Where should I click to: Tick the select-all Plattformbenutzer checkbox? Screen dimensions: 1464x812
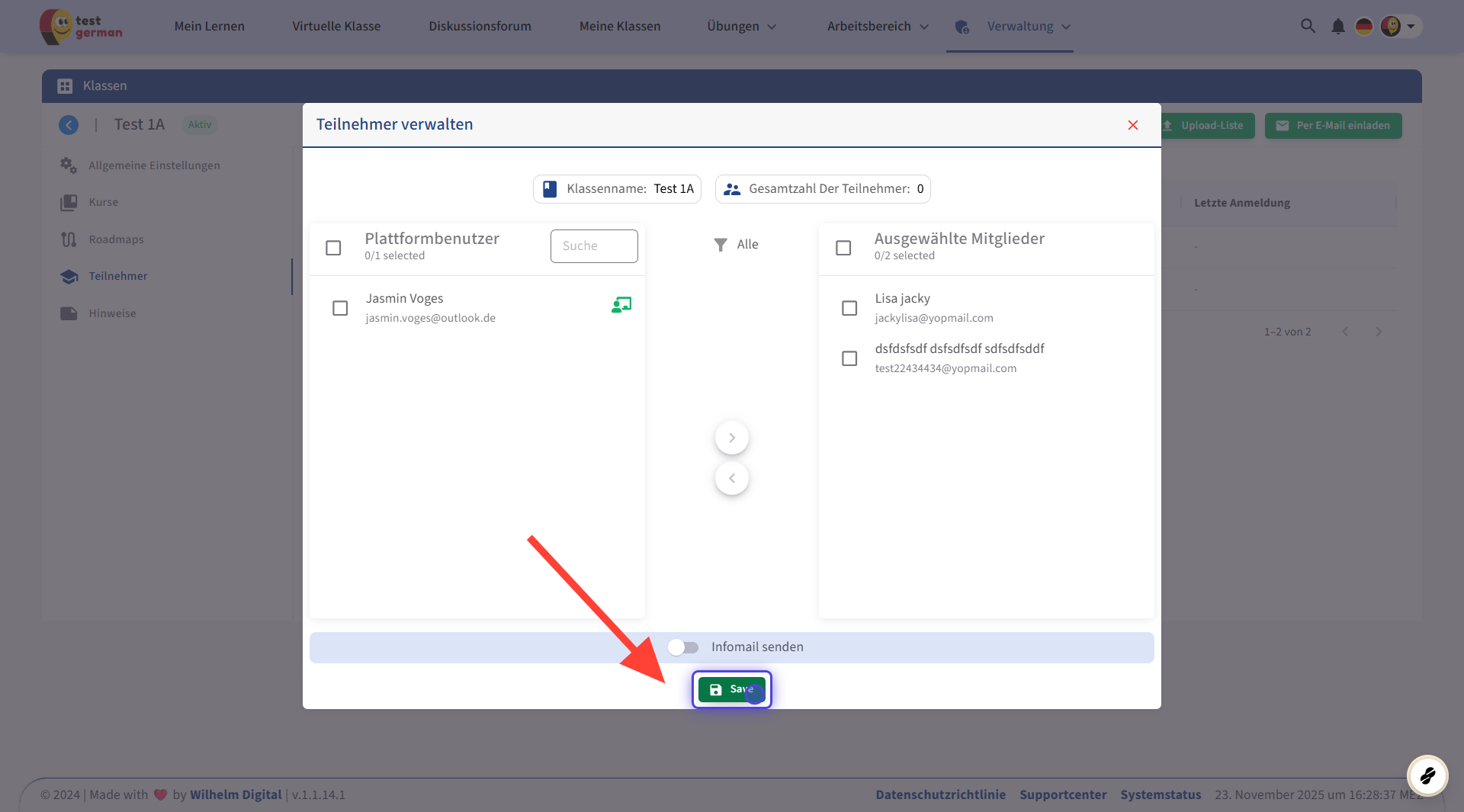(333, 248)
